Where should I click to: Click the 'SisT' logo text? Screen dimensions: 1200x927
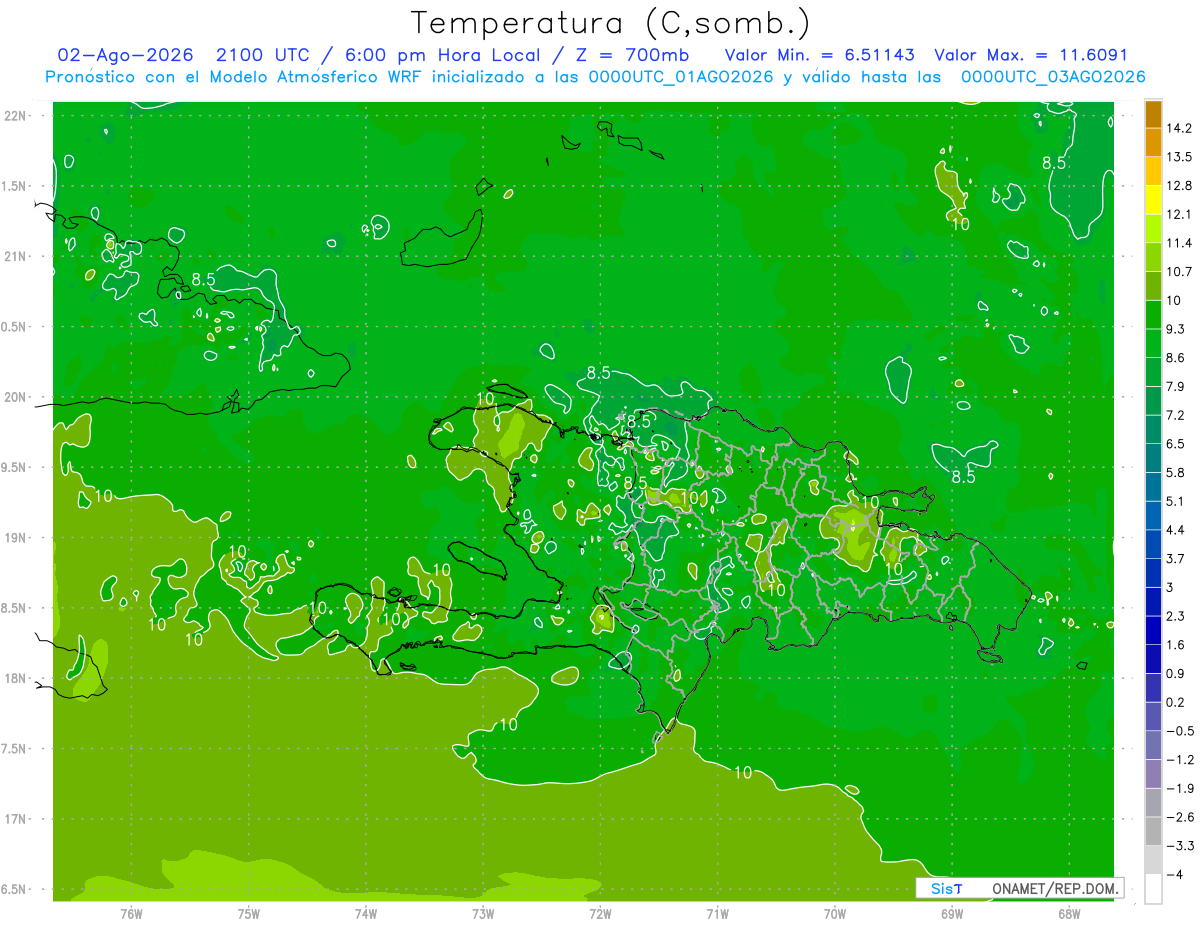pyautogui.click(x=946, y=888)
